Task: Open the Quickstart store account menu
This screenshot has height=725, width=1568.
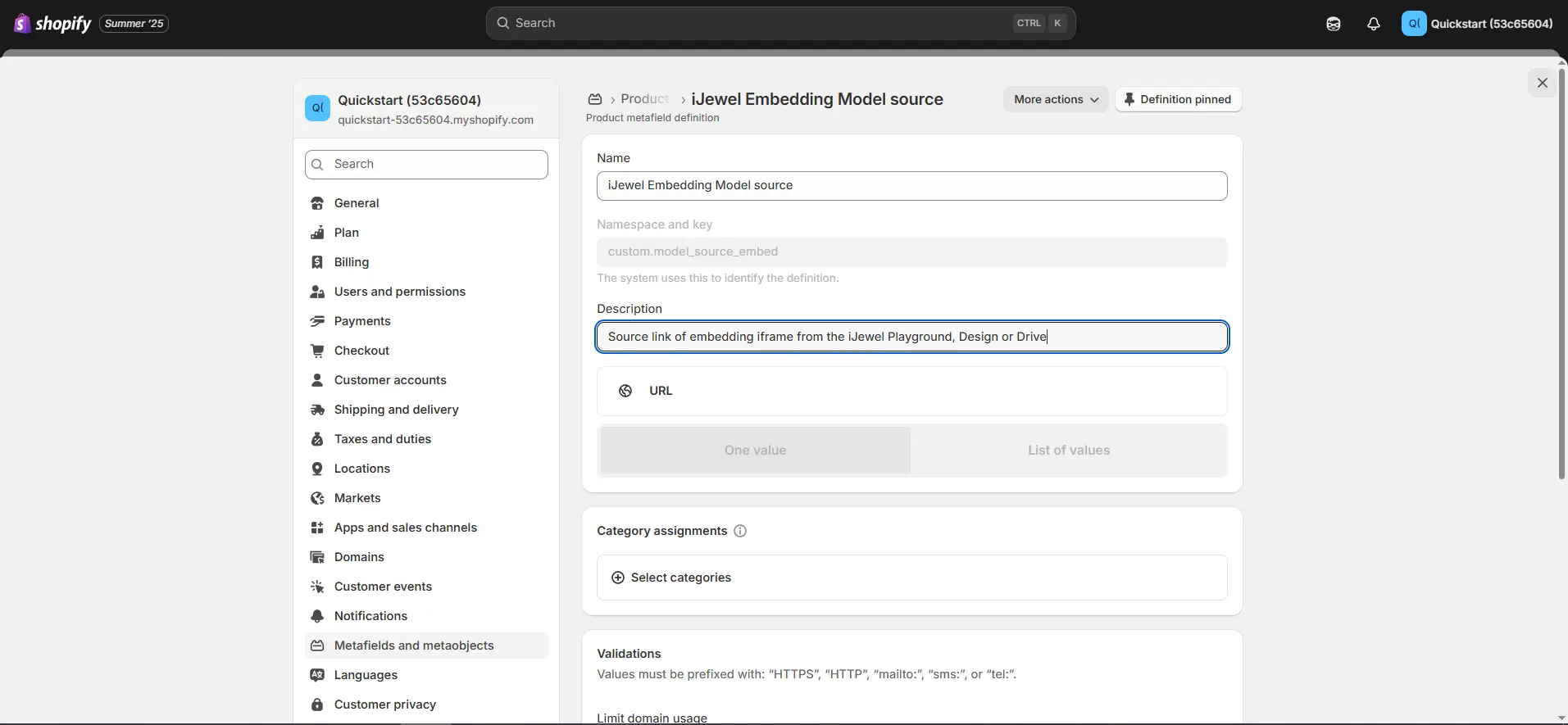Action: [x=1477, y=24]
